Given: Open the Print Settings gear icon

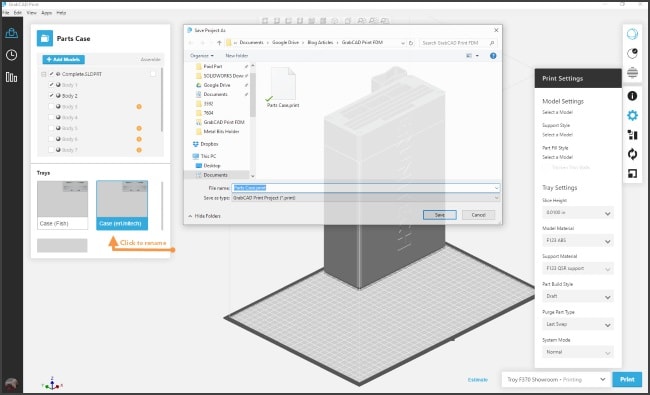Looking at the screenshot, I should click(632, 115).
